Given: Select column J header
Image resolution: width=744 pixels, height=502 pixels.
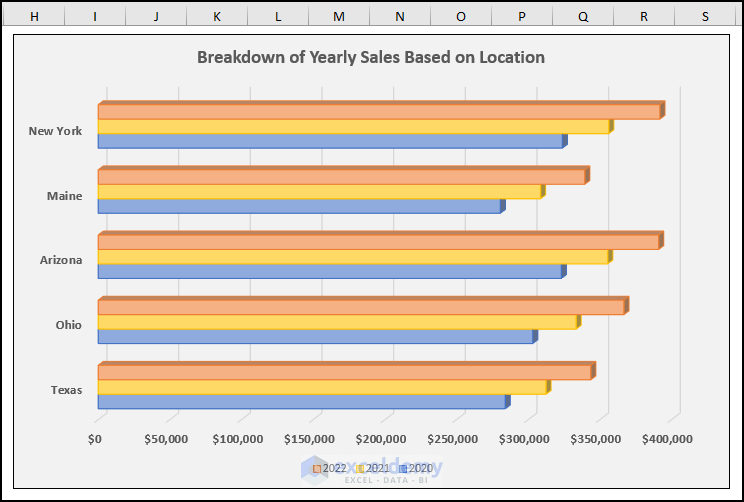Looking at the screenshot, I should [x=156, y=16].
